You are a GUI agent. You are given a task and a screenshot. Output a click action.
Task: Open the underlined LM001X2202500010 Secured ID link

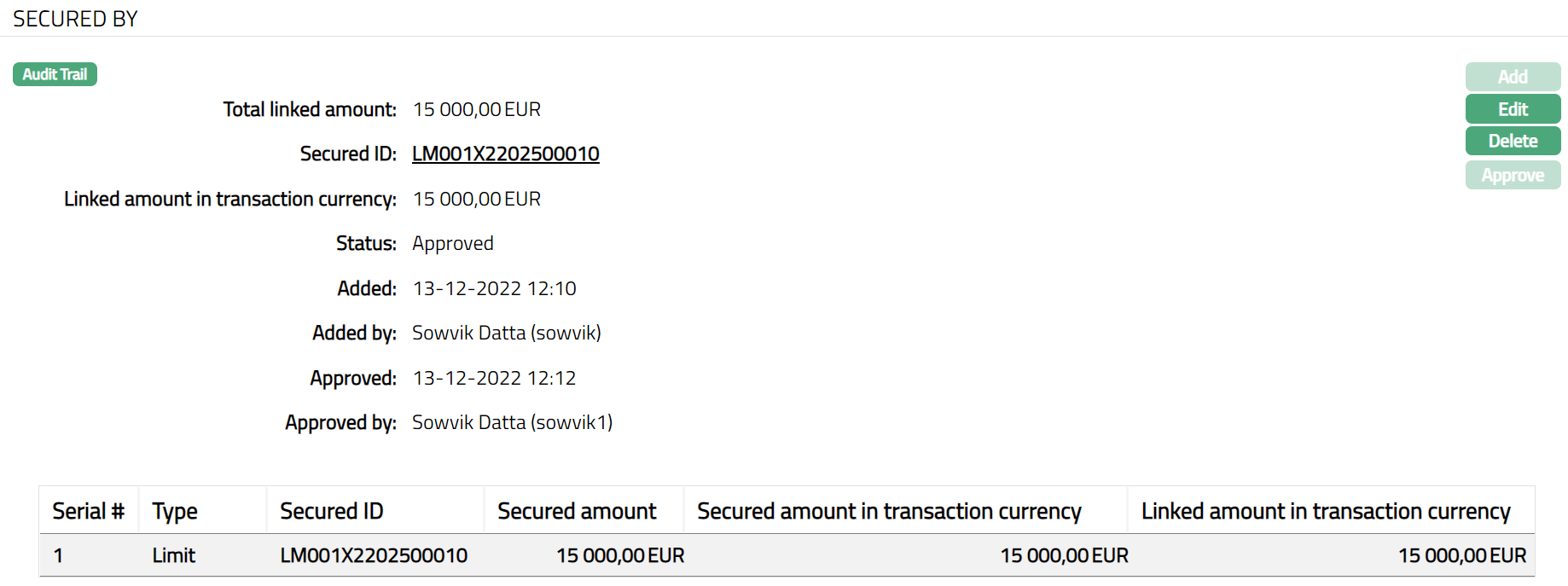click(506, 154)
